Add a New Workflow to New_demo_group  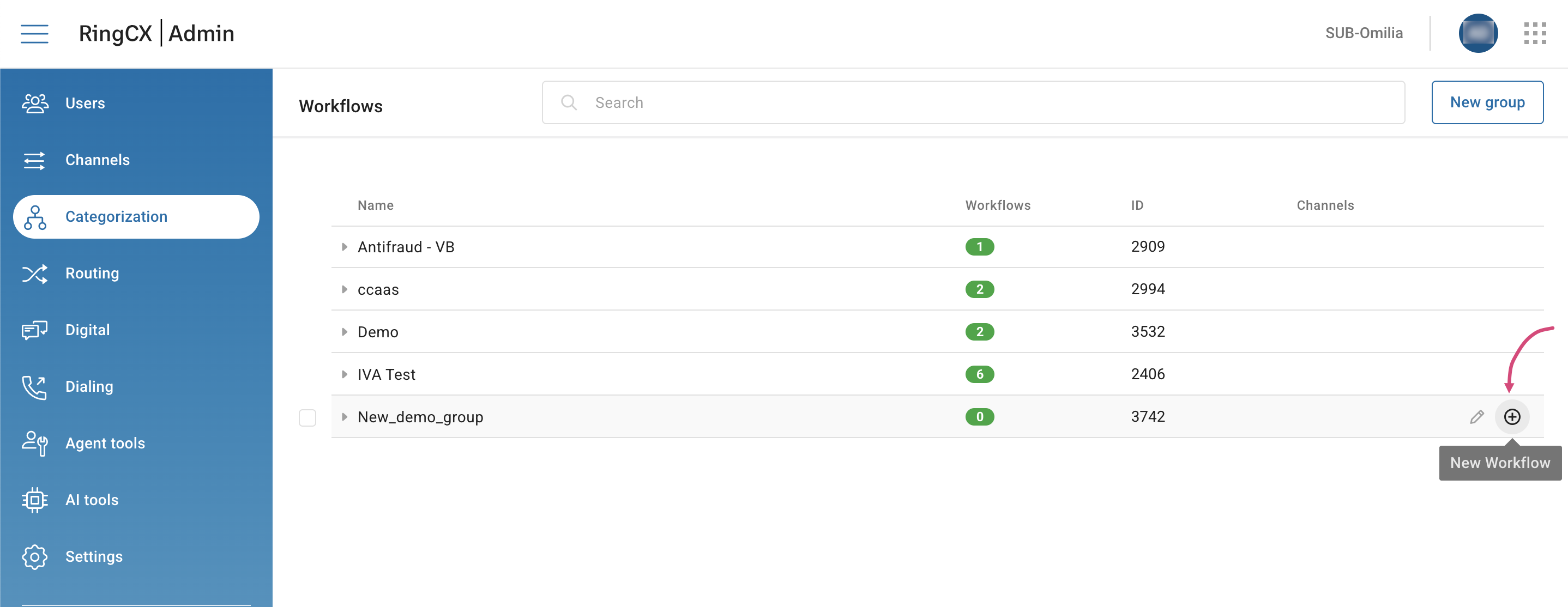[x=1512, y=417]
